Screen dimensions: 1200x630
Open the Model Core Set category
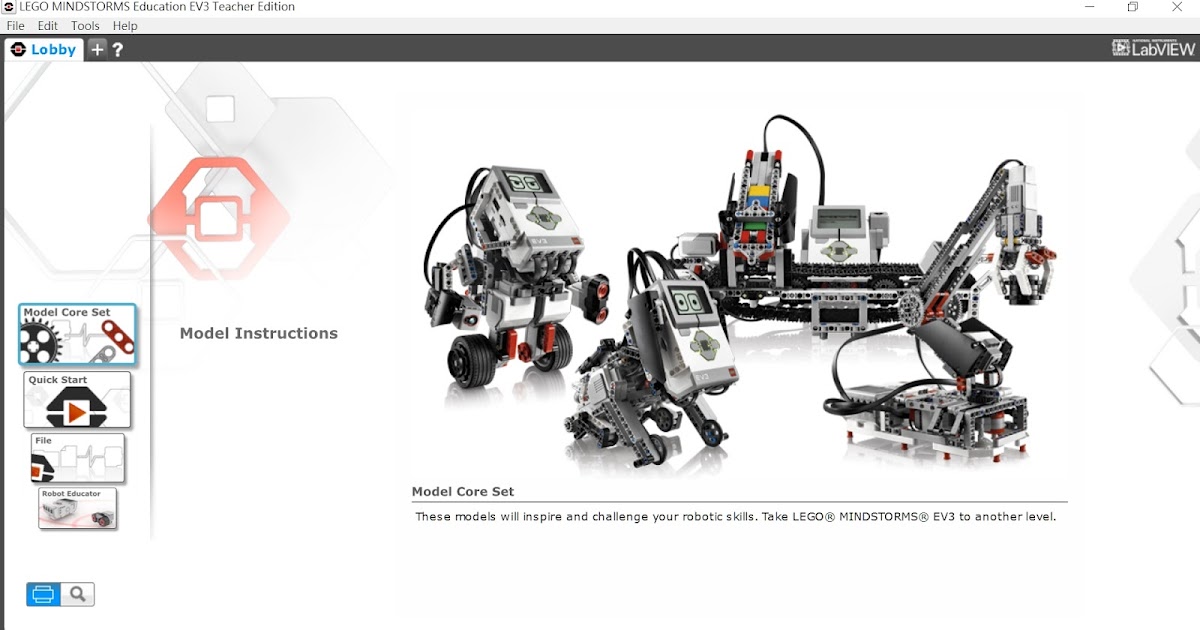click(x=77, y=334)
